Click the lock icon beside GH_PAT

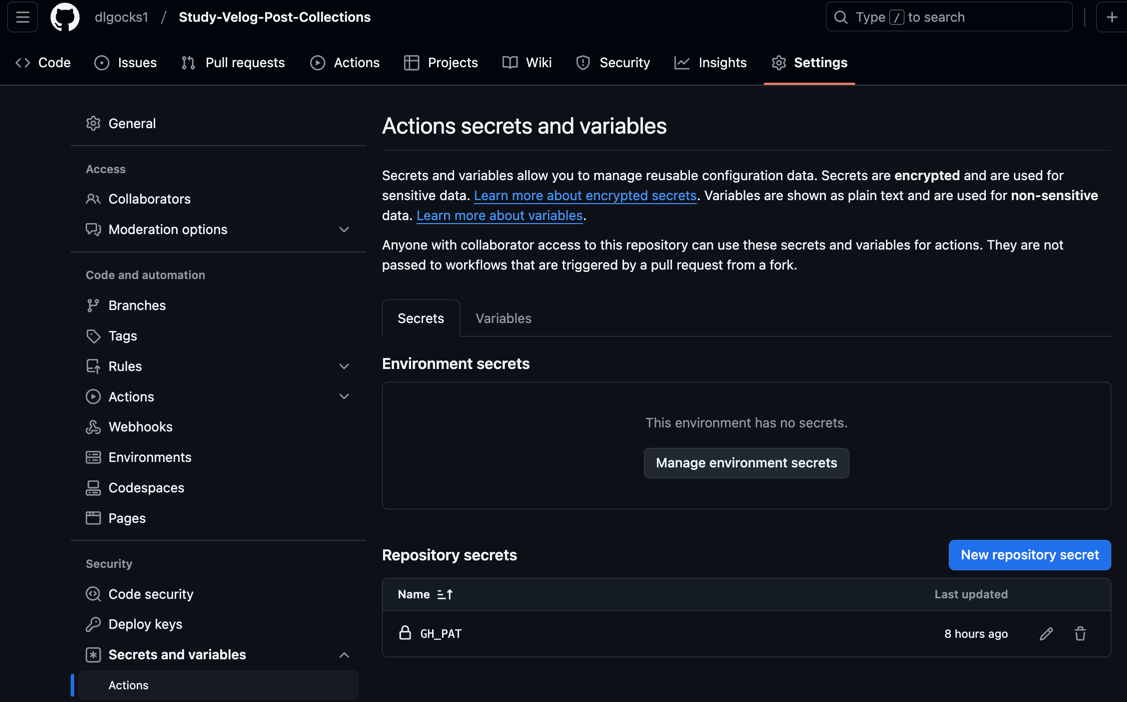click(x=405, y=632)
